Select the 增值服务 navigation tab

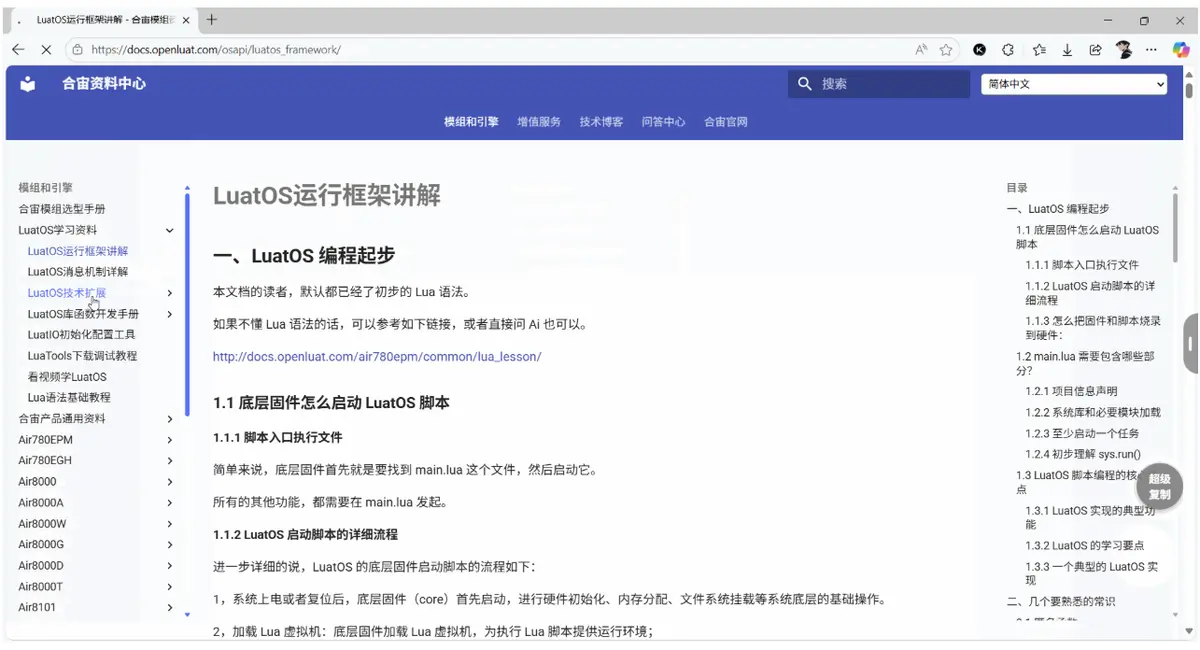539,122
